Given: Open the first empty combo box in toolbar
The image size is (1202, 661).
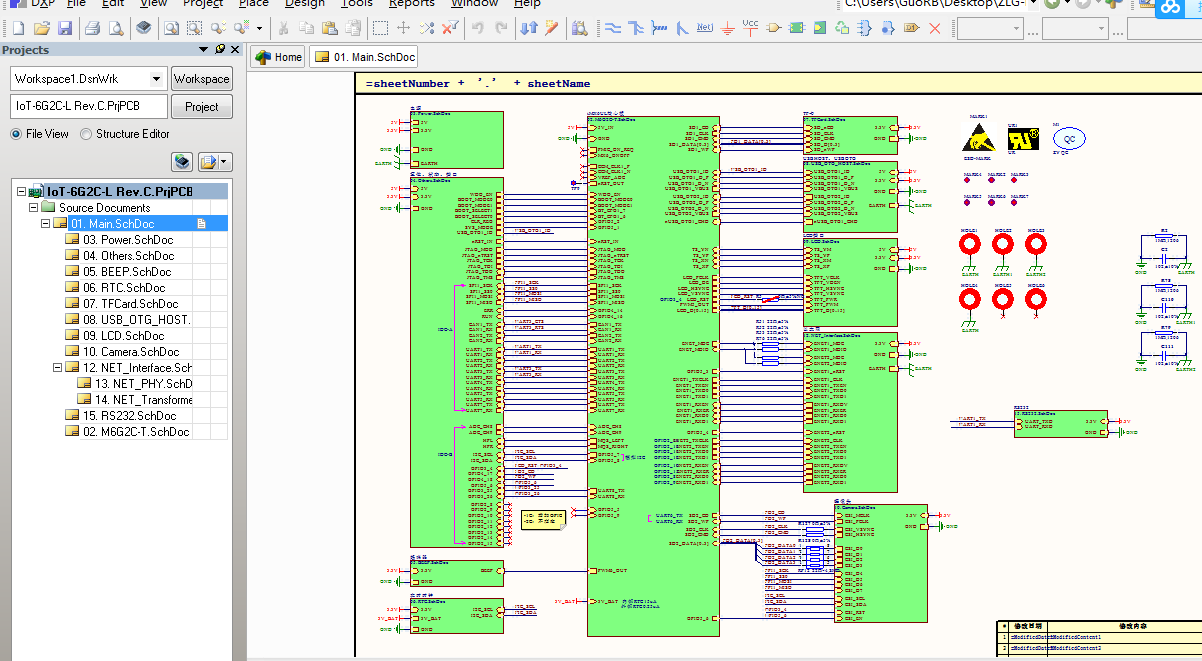Looking at the screenshot, I should (990, 28).
